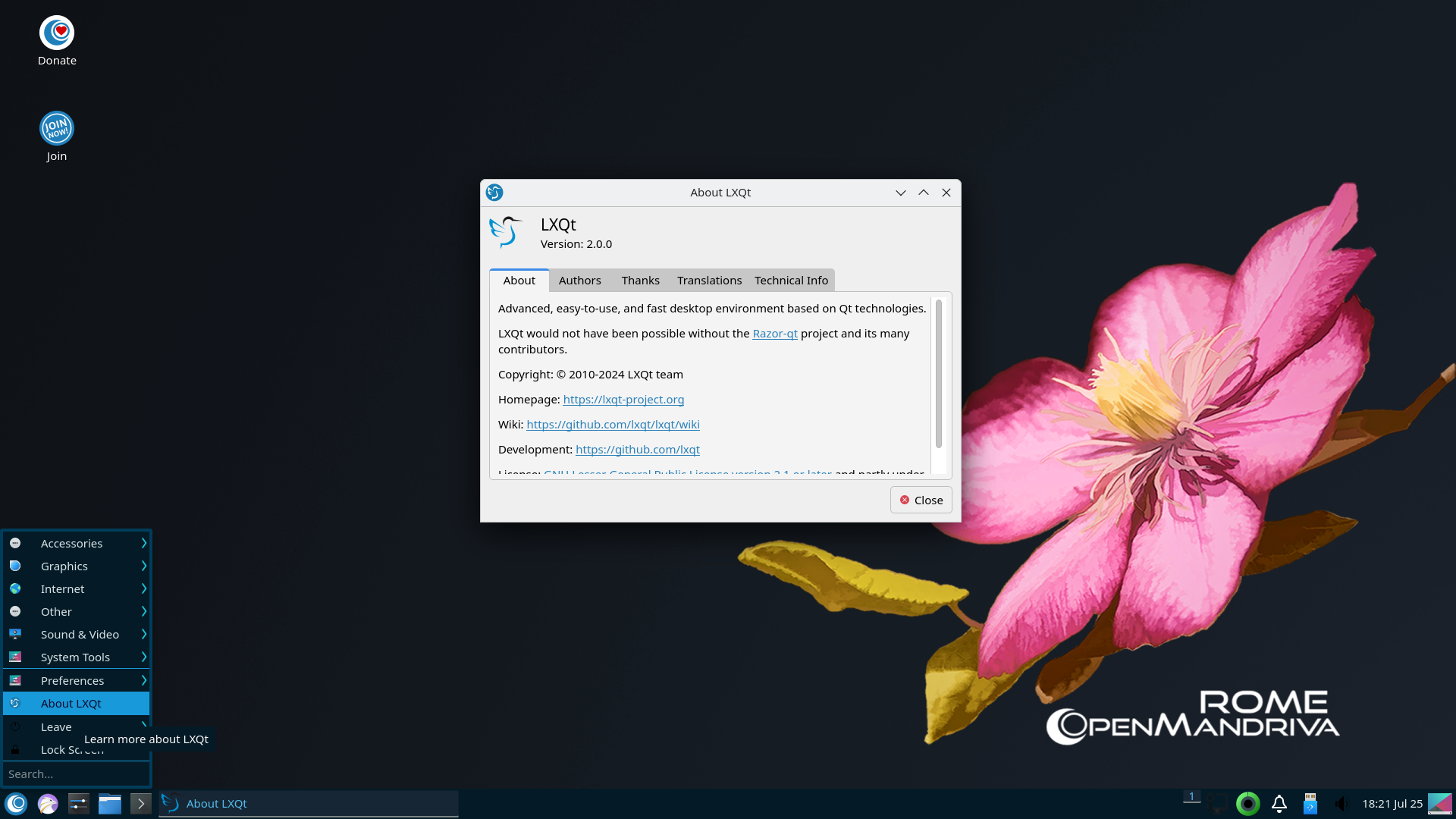The height and width of the screenshot is (819, 1456).
Task: Expand the Preferences submenu
Action: (x=76, y=681)
